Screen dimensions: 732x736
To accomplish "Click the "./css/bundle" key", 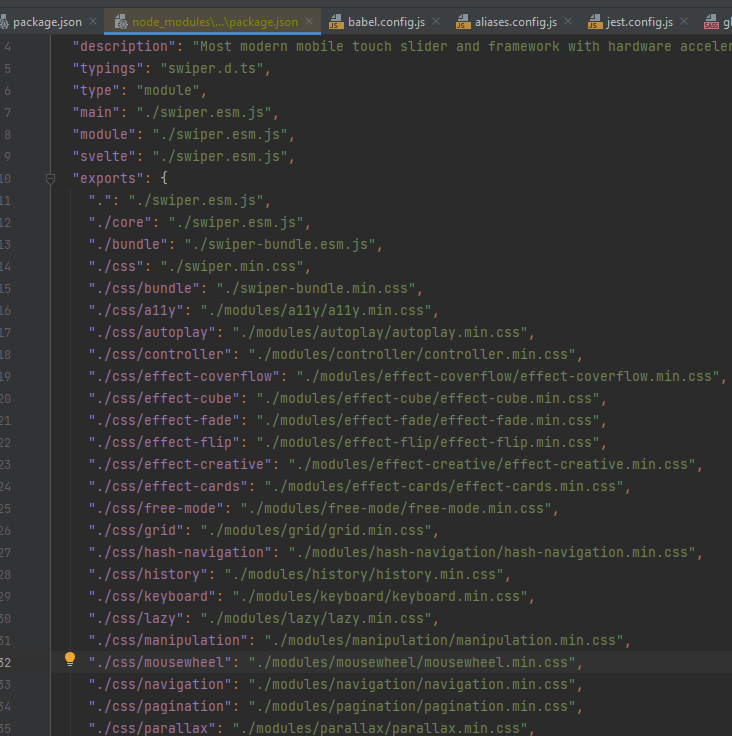I will (x=144, y=289).
